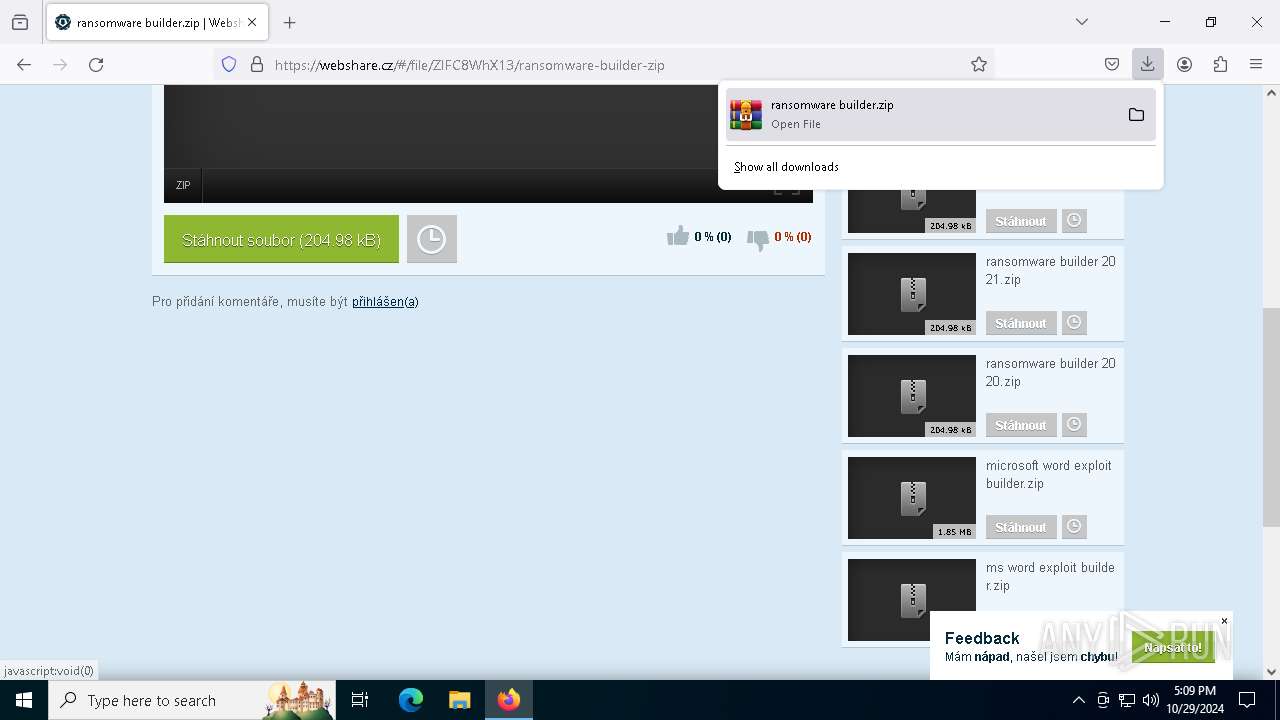Give the file a thumbs up

[x=678, y=236]
